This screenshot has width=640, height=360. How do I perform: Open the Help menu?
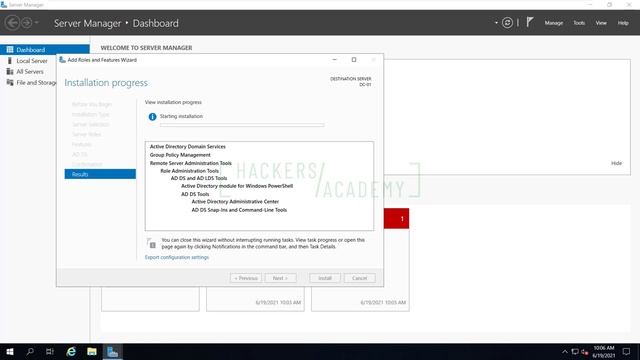tap(623, 23)
